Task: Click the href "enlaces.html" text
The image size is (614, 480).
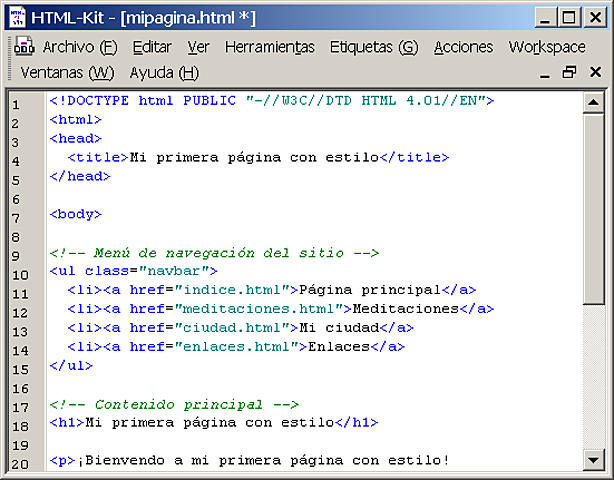Action: click(237, 346)
